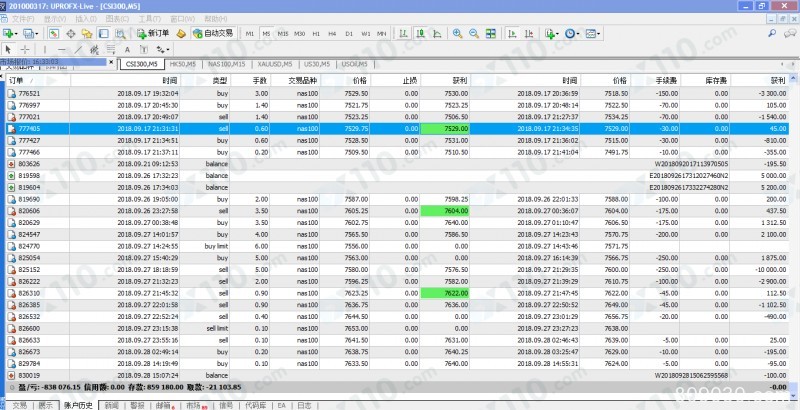Viewport: 800px width, 410px height.
Task: Toggle the Terminal panel icon
Action: pos(104,34)
